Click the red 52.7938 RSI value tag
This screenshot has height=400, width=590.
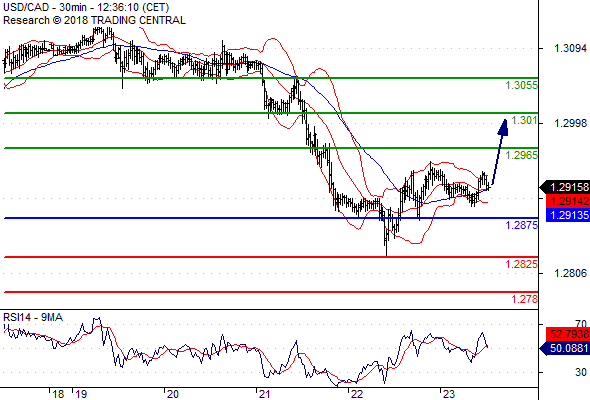pos(568,334)
